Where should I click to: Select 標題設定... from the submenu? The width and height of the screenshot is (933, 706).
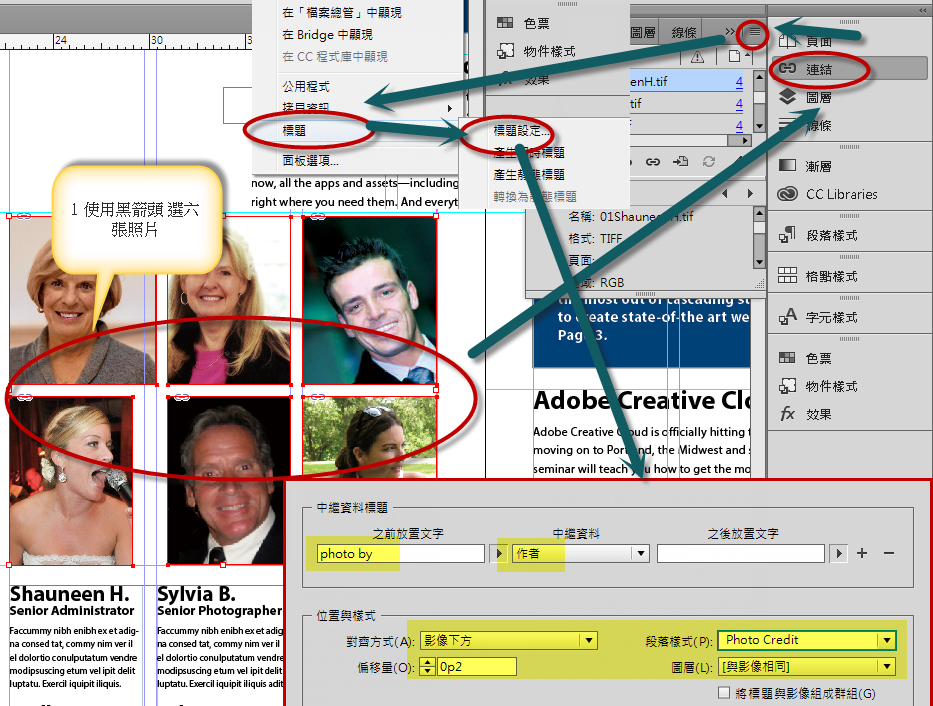pos(522,131)
